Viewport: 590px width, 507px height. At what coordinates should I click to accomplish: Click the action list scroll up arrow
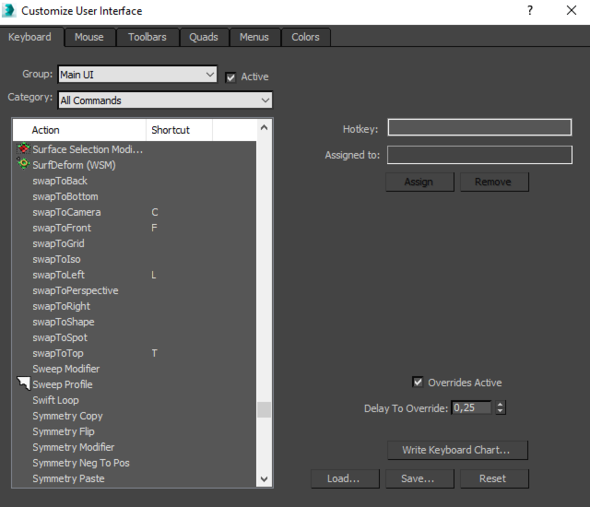(264, 128)
